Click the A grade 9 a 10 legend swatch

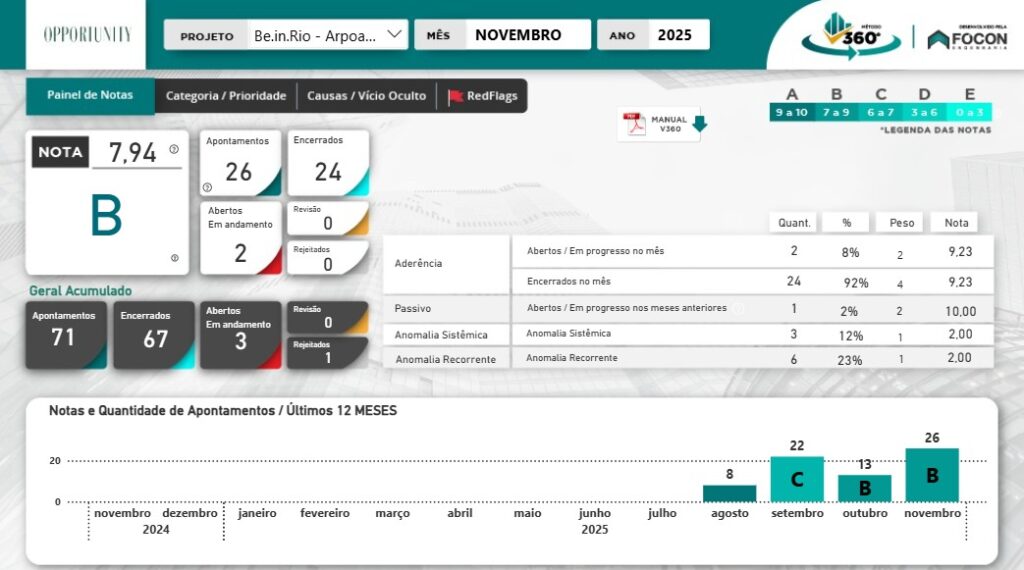(x=791, y=112)
